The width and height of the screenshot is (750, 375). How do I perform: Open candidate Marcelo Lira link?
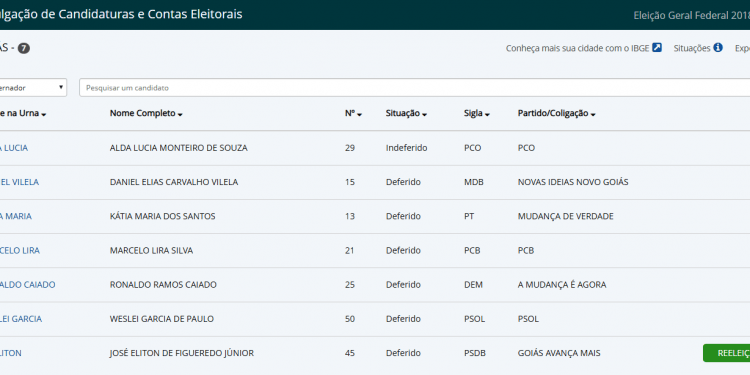[x=20, y=250]
